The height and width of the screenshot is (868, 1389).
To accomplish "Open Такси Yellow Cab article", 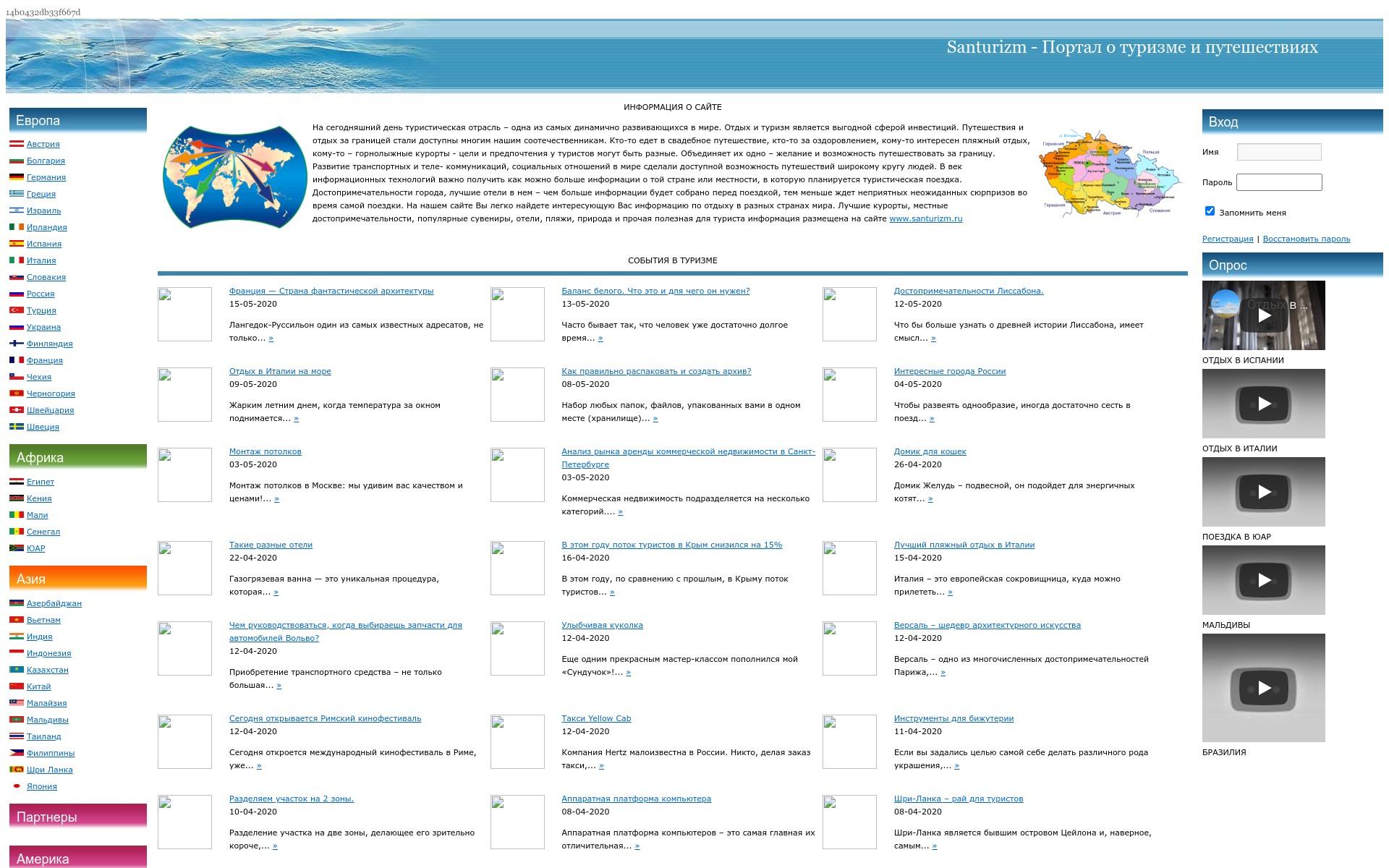I will coord(596,718).
